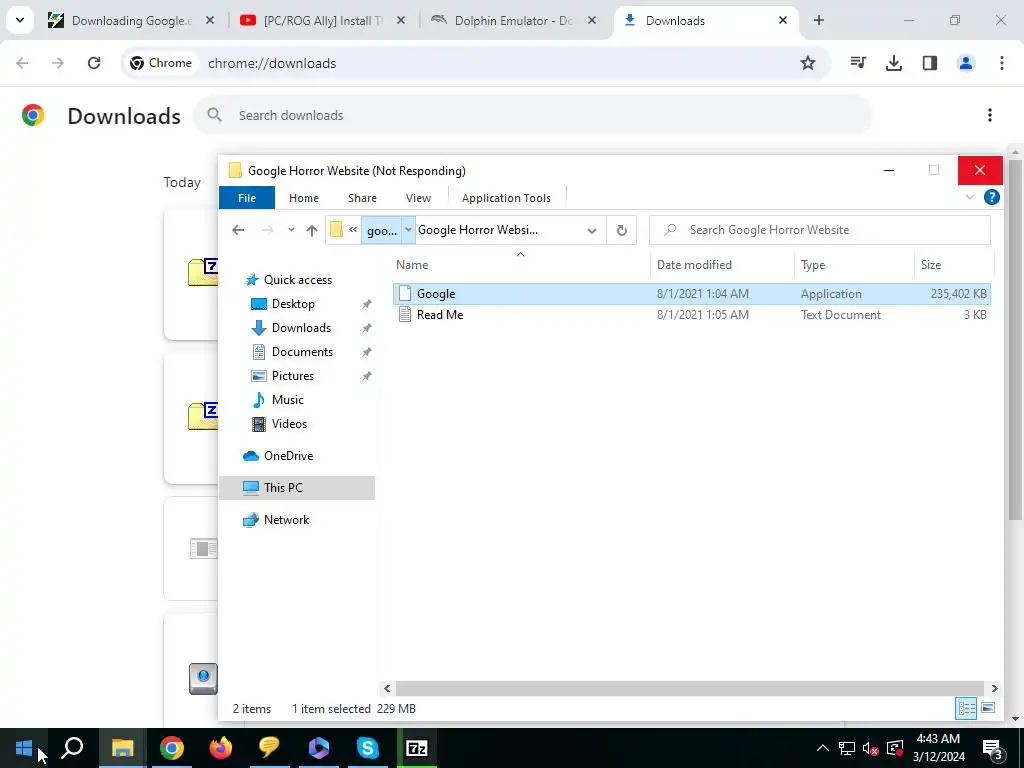Open Windows taskbar search
This screenshot has height=768, width=1024.
(72, 748)
